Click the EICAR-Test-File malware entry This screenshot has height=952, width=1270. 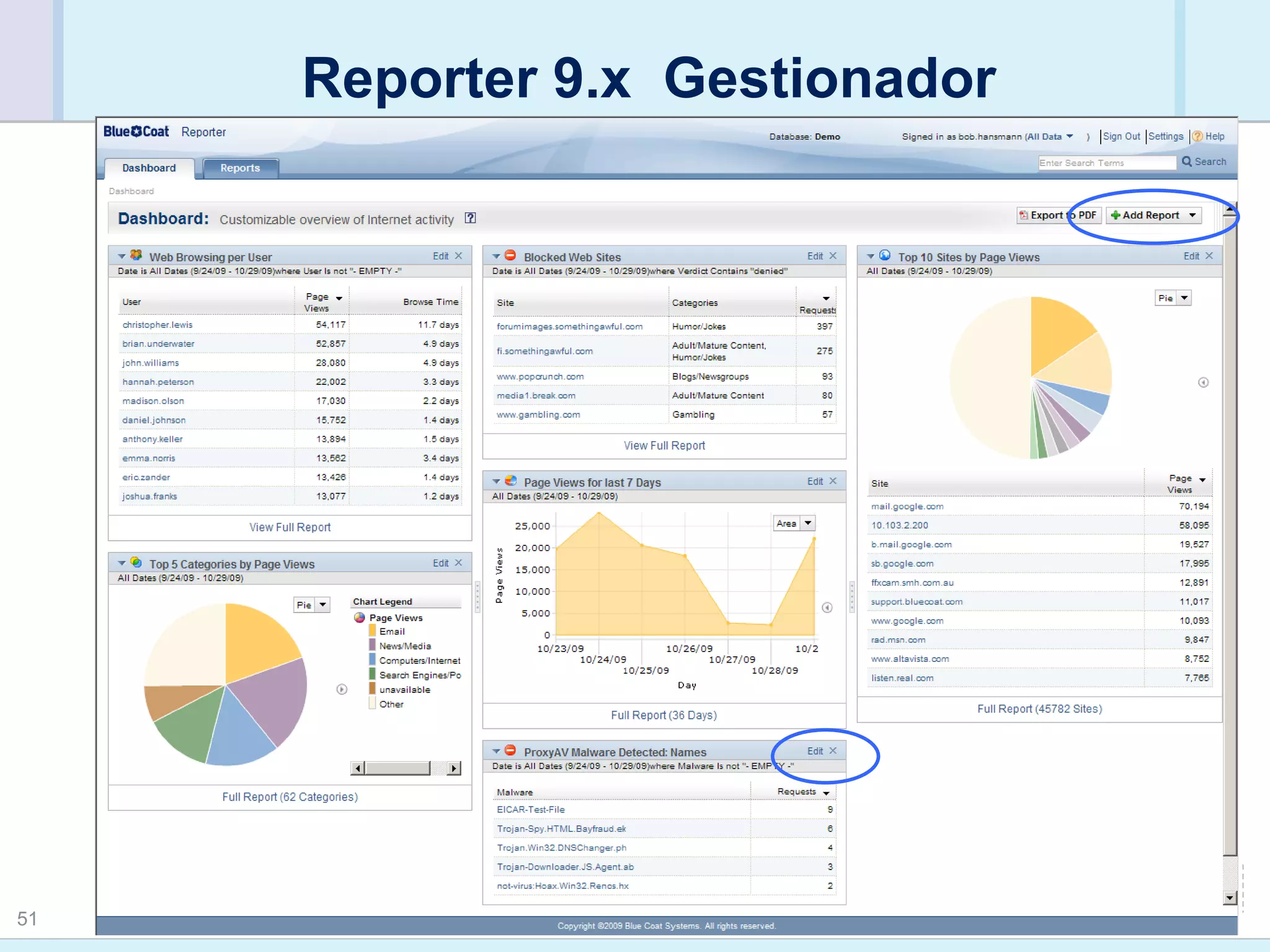point(531,809)
